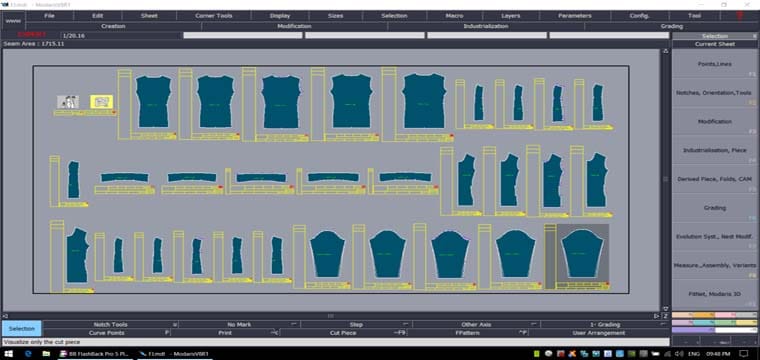760x360 pixels.
Task: Toggle No Mark option
Action: tap(239, 325)
